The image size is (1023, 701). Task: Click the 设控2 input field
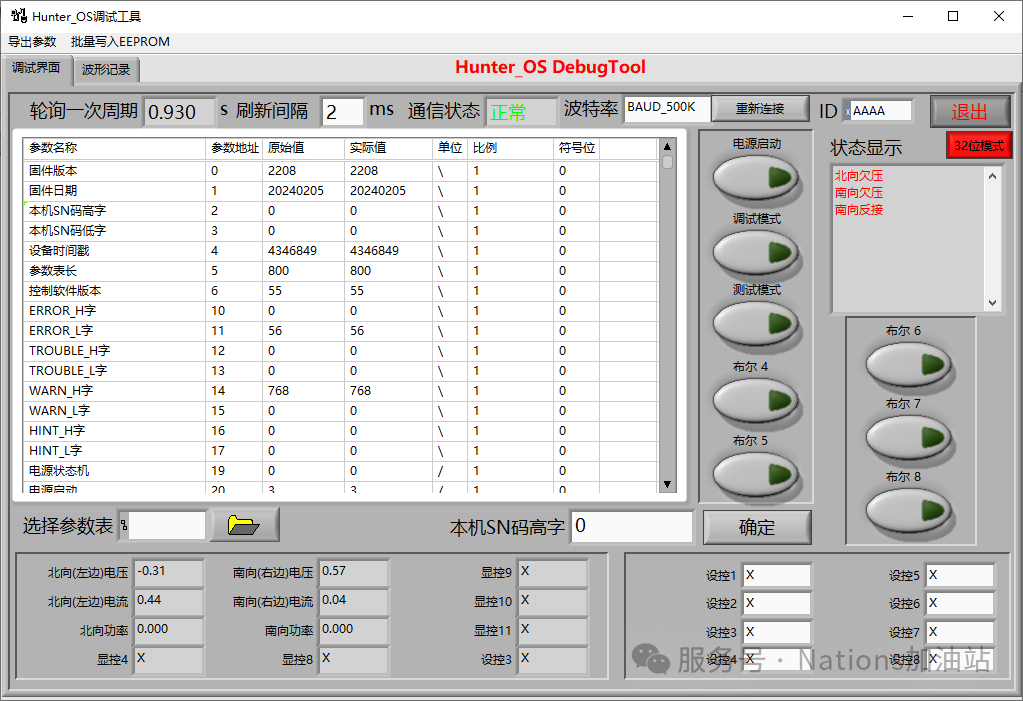pyautogui.click(x=776, y=603)
